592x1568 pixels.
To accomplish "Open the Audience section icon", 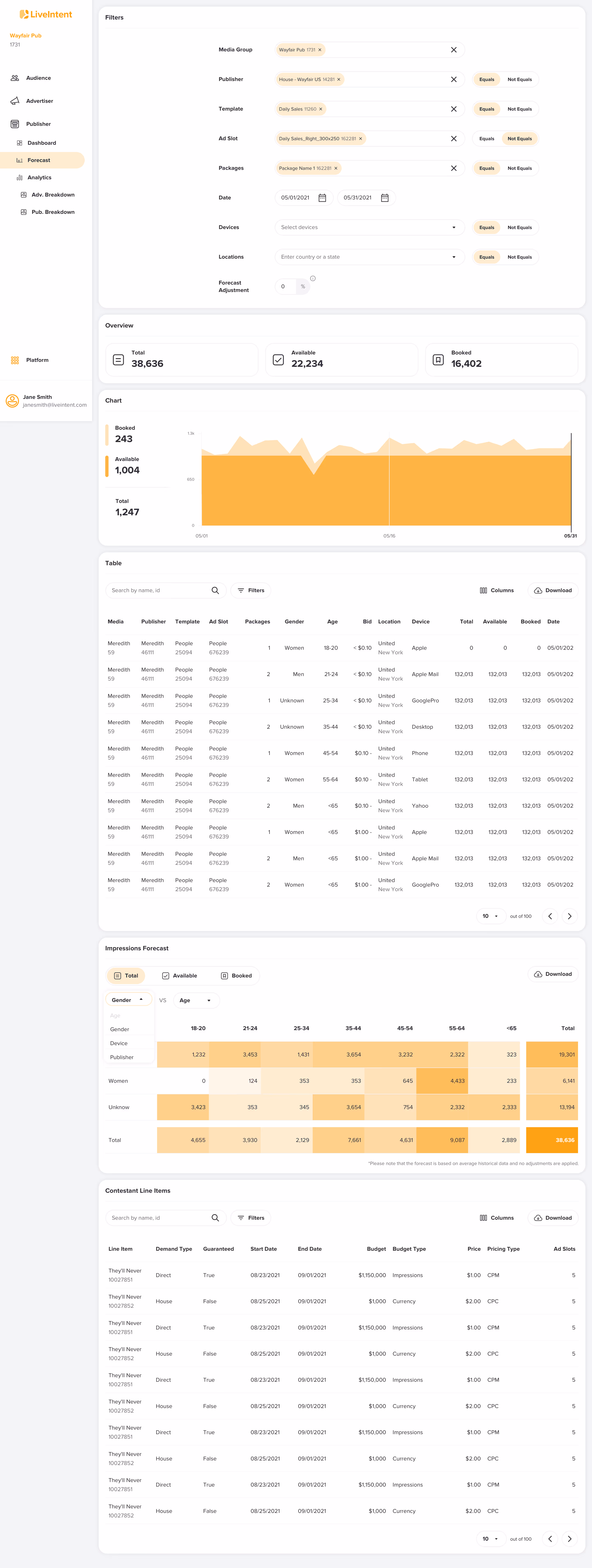I will [15, 78].
